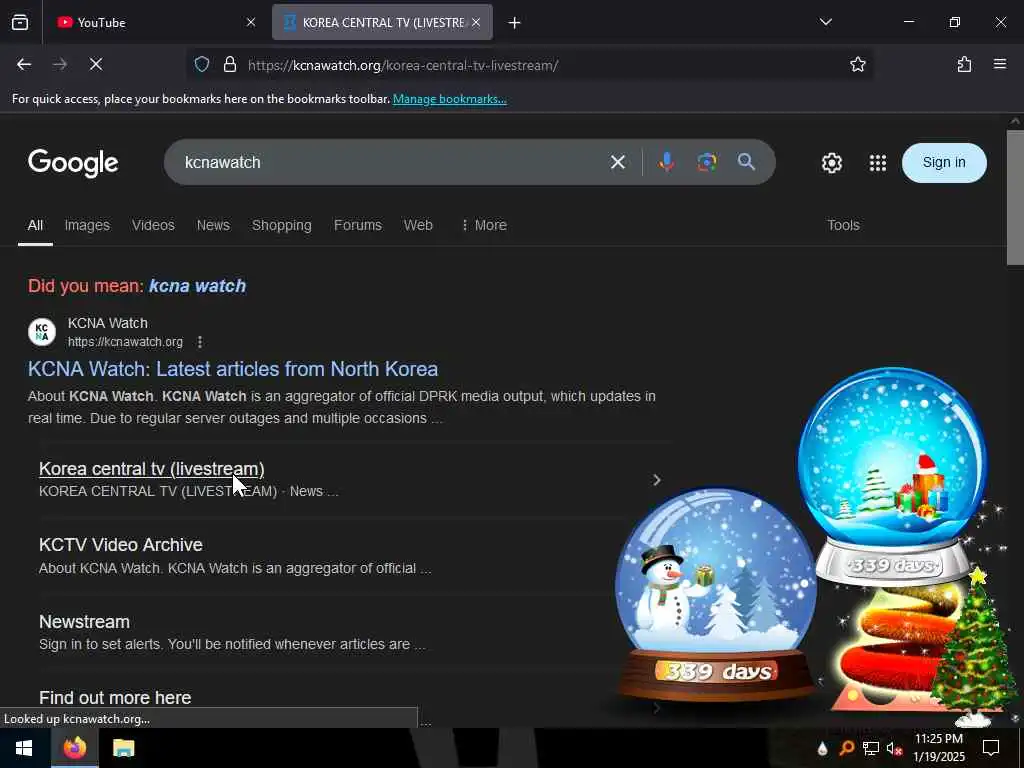This screenshot has height=768, width=1024.
Task: Click the page vertical scrollbar thumb
Action: coord(1015,198)
